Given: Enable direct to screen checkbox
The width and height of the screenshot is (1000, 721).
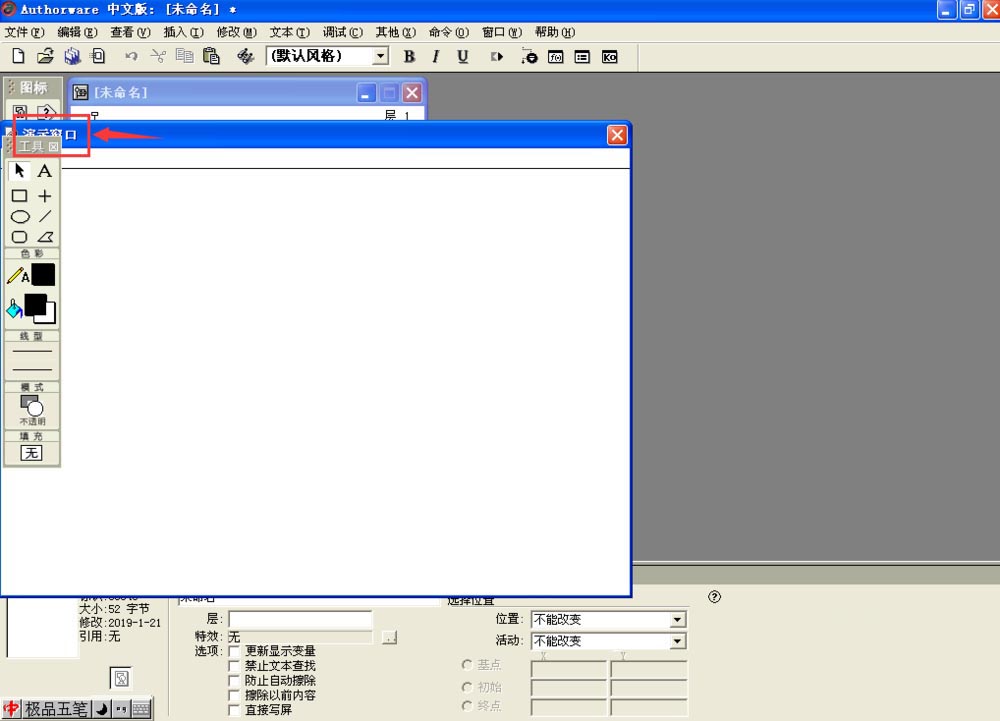Looking at the screenshot, I should click(235, 710).
